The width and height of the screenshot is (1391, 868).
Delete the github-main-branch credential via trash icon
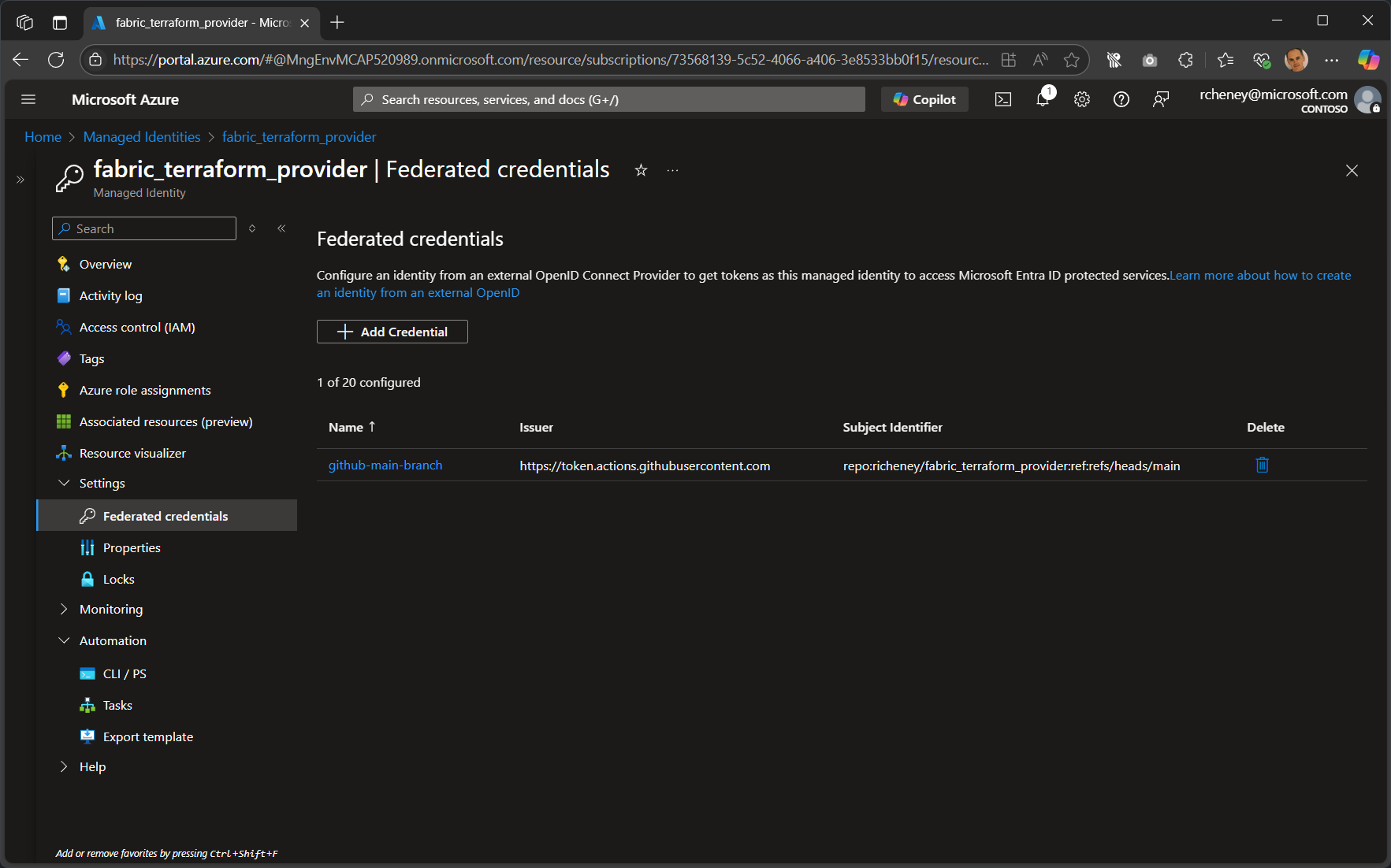point(1262,465)
